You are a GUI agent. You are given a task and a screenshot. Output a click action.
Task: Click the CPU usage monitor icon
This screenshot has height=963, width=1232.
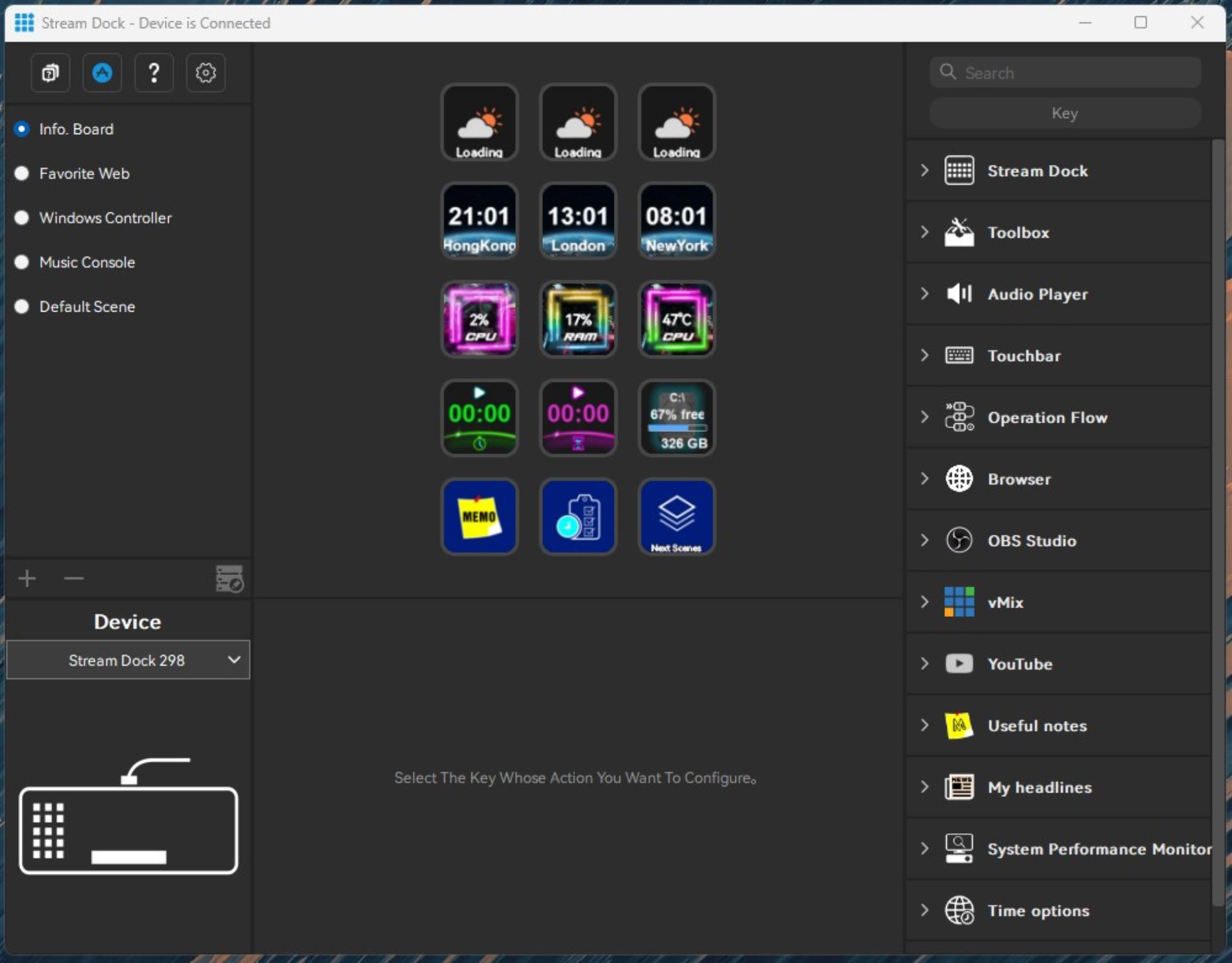(479, 319)
